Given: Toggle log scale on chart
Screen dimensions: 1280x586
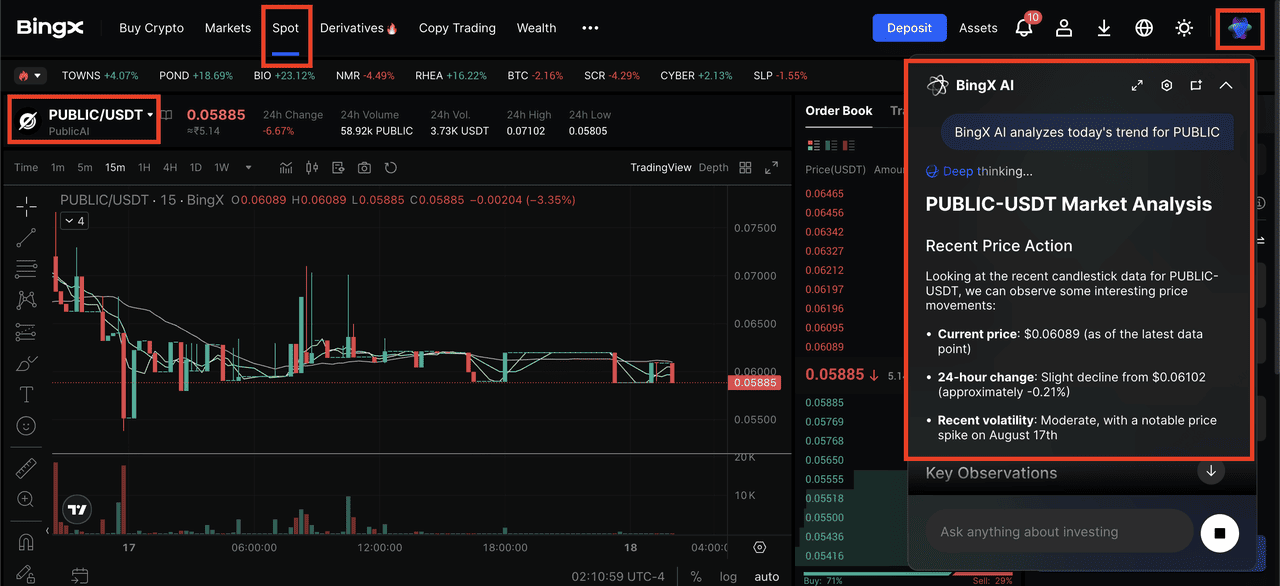Looking at the screenshot, I should coord(728,576).
